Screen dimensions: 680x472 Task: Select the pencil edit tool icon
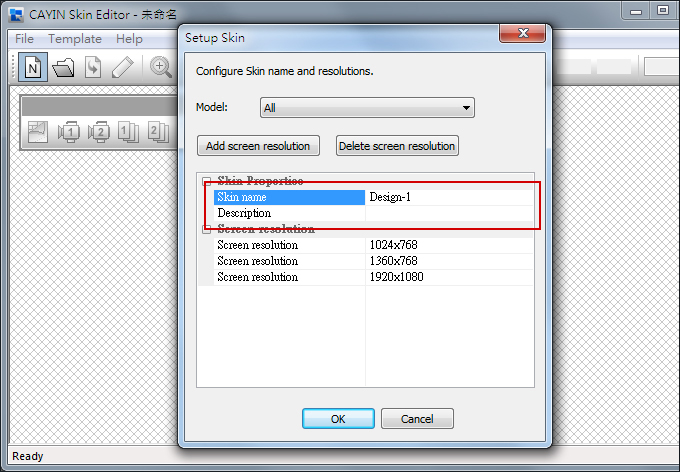[x=122, y=68]
